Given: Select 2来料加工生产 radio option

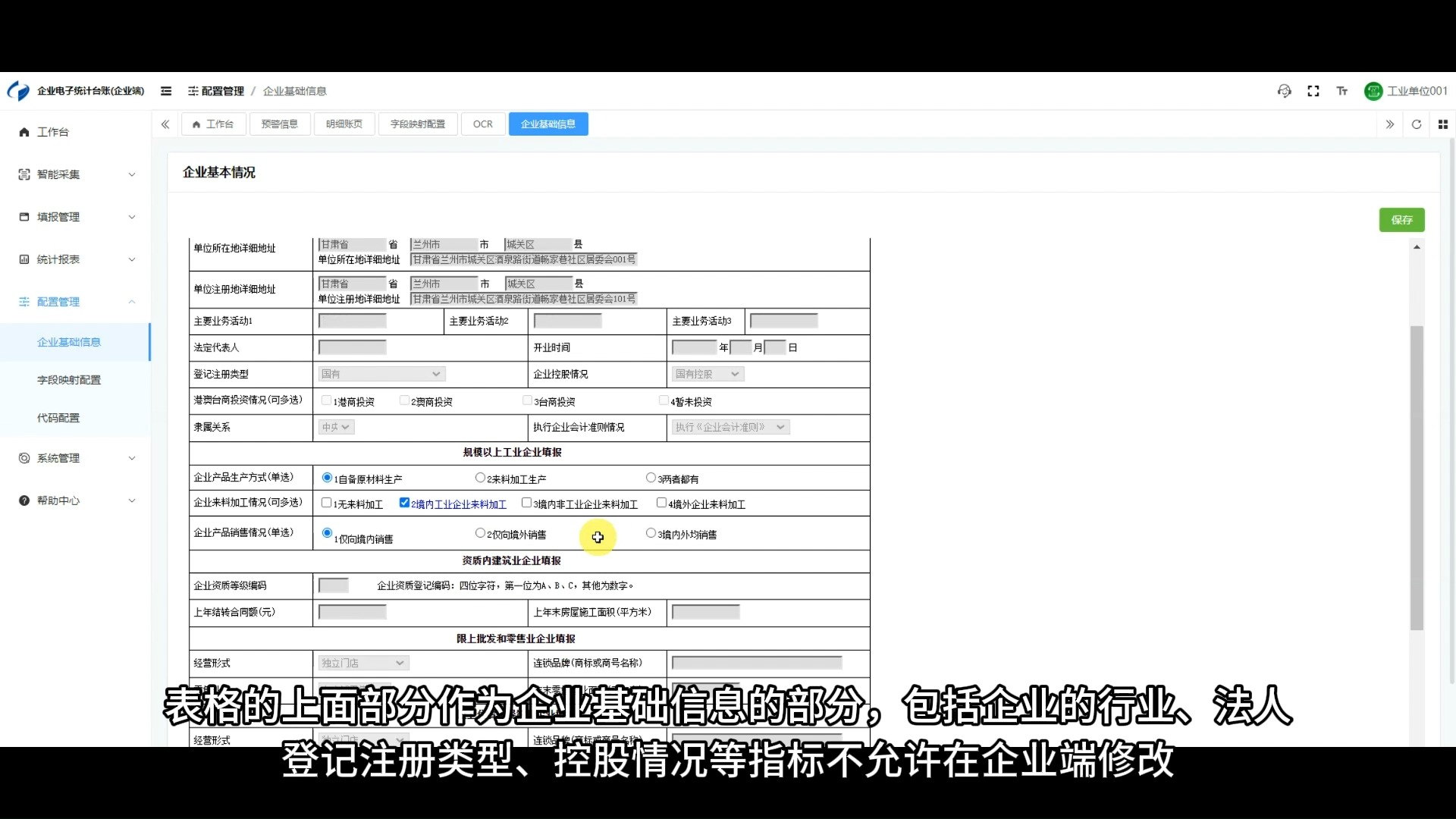Looking at the screenshot, I should point(480,478).
